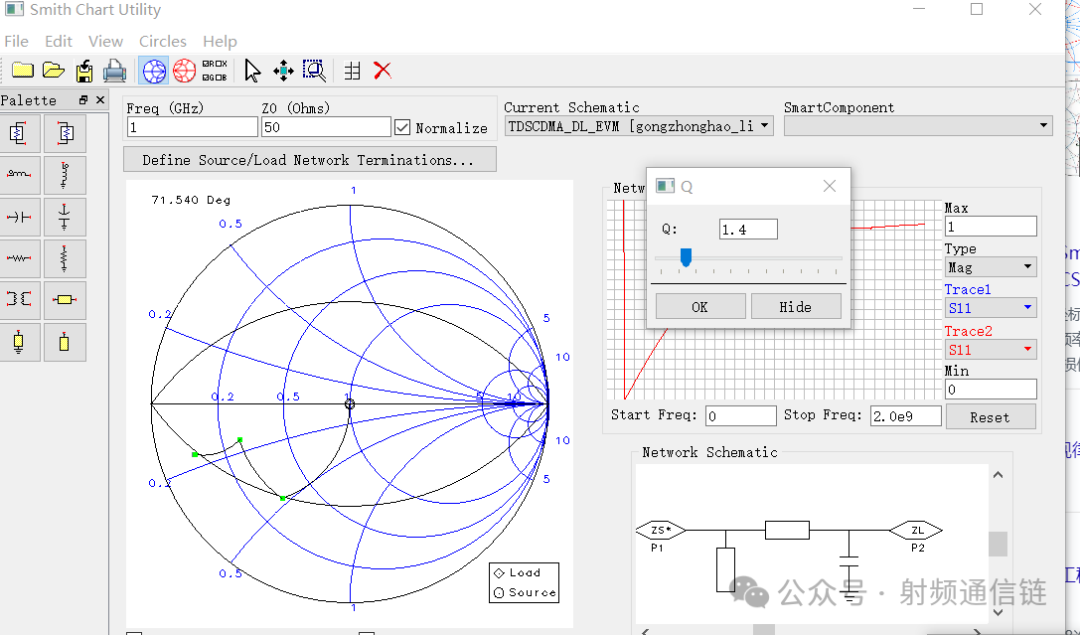Viewport: 1080px width, 635px height.
Task: Click the Print toolbar icon
Action: click(x=114, y=71)
